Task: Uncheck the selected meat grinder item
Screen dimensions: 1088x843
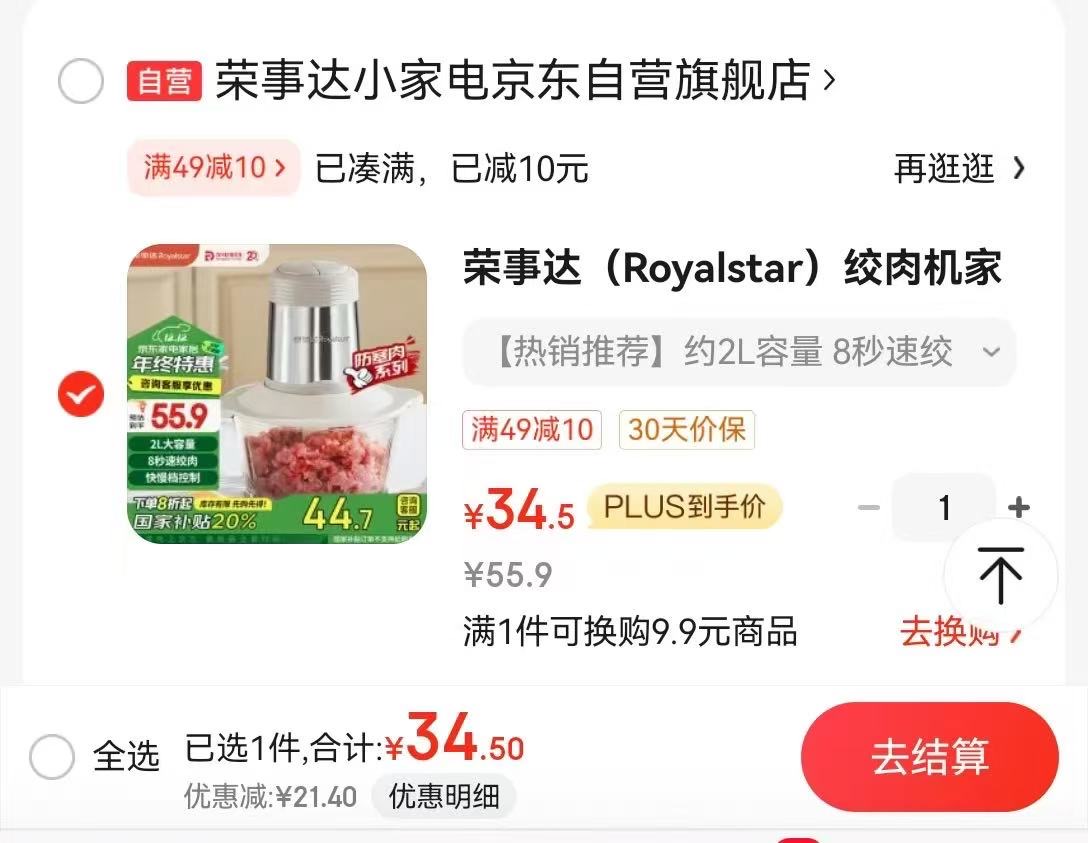Action: (81, 393)
